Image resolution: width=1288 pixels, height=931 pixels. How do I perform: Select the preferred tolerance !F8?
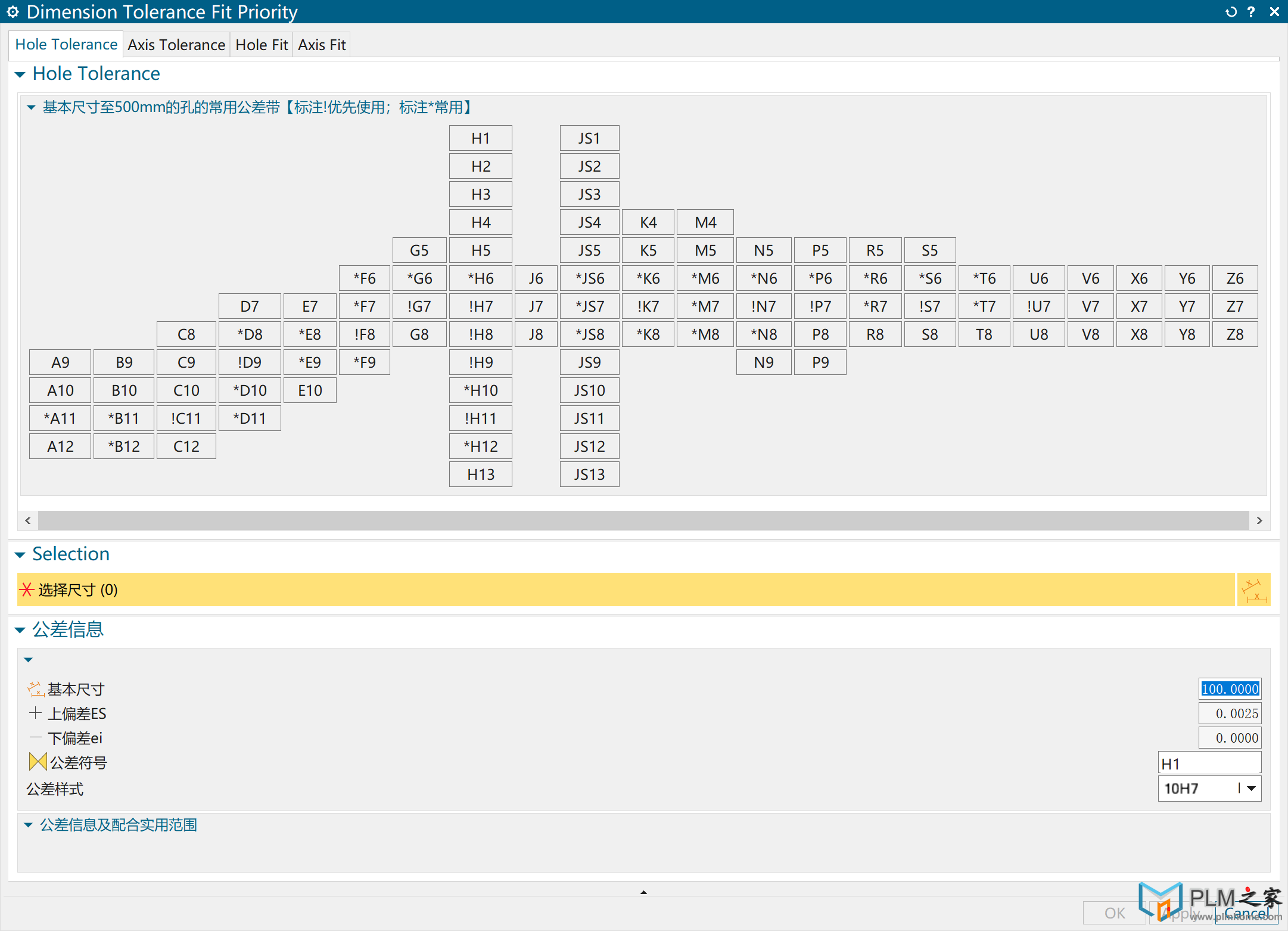coord(364,334)
